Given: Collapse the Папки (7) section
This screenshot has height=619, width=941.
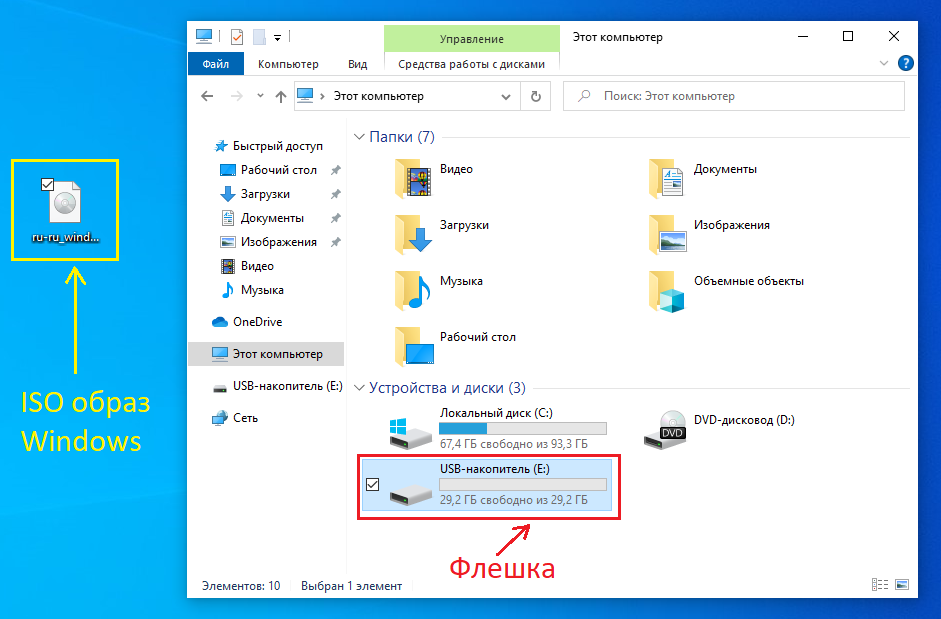Looking at the screenshot, I should [x=360, y=136].
